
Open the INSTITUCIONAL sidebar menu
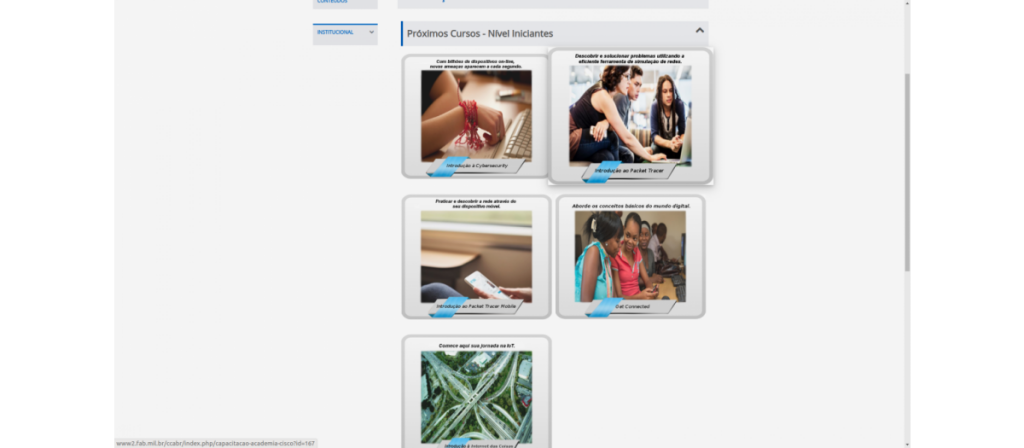click(345, 34)
